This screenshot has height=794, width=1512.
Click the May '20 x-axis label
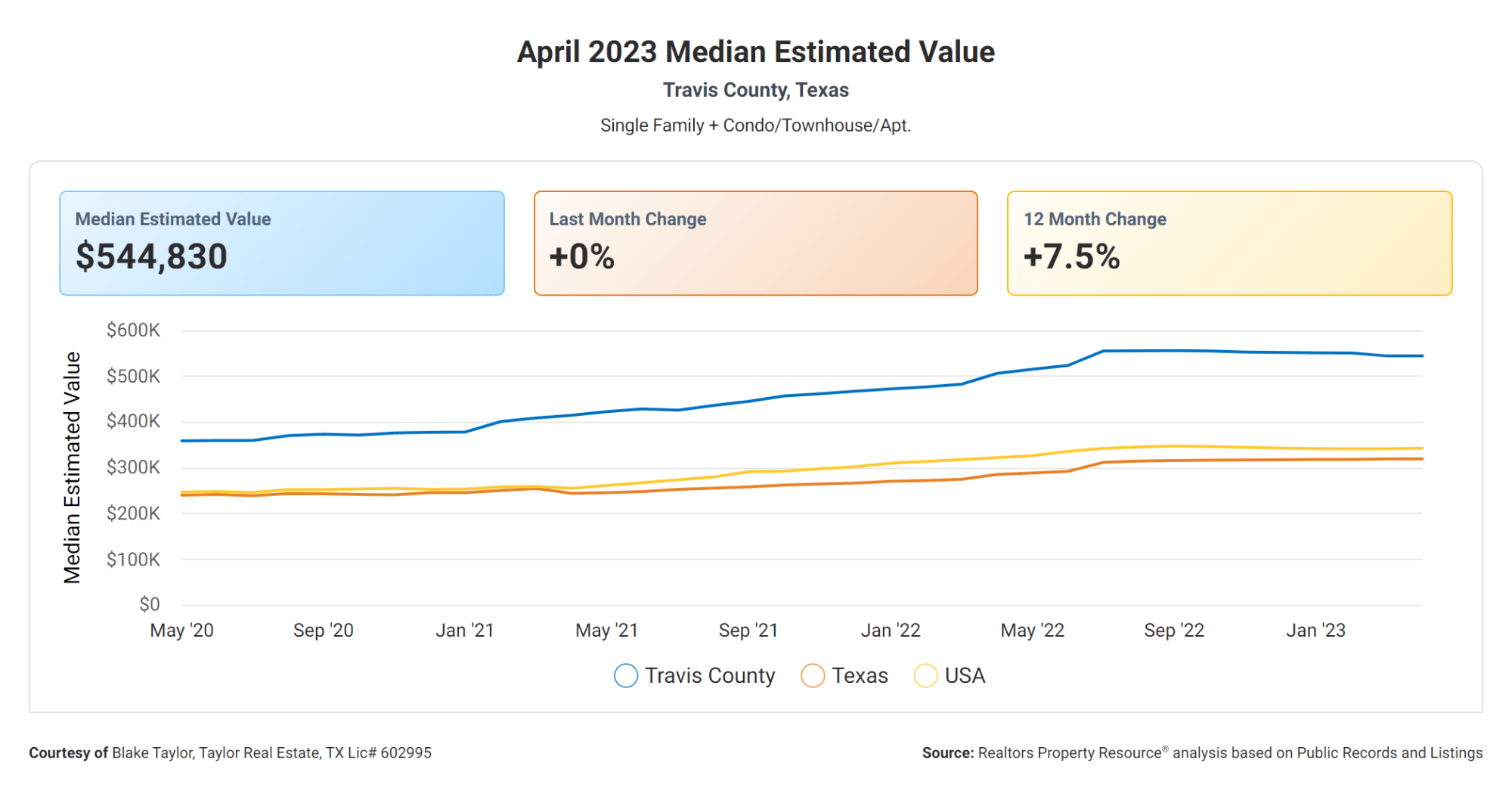(181, 630)
